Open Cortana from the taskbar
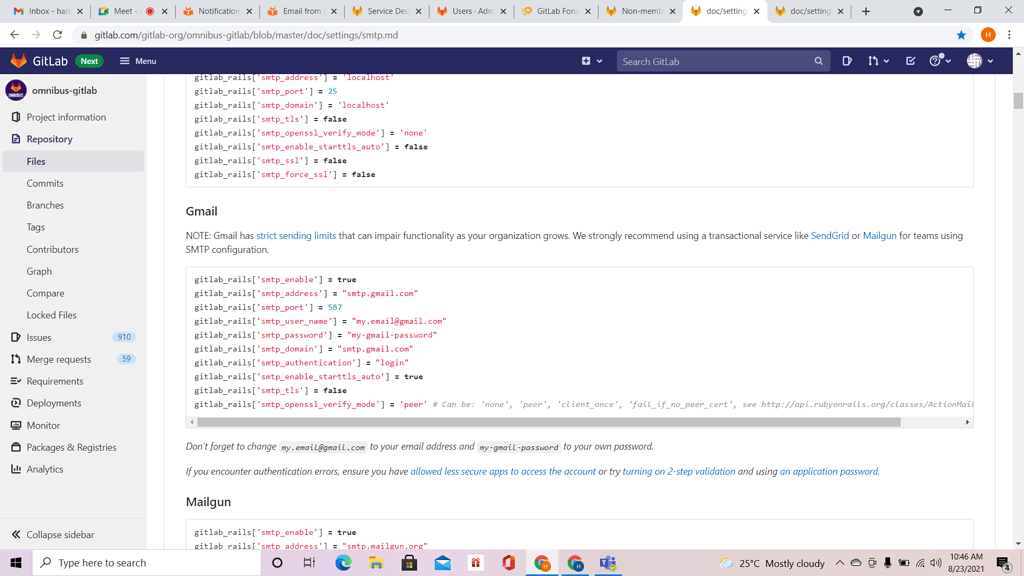 point(278,563)
